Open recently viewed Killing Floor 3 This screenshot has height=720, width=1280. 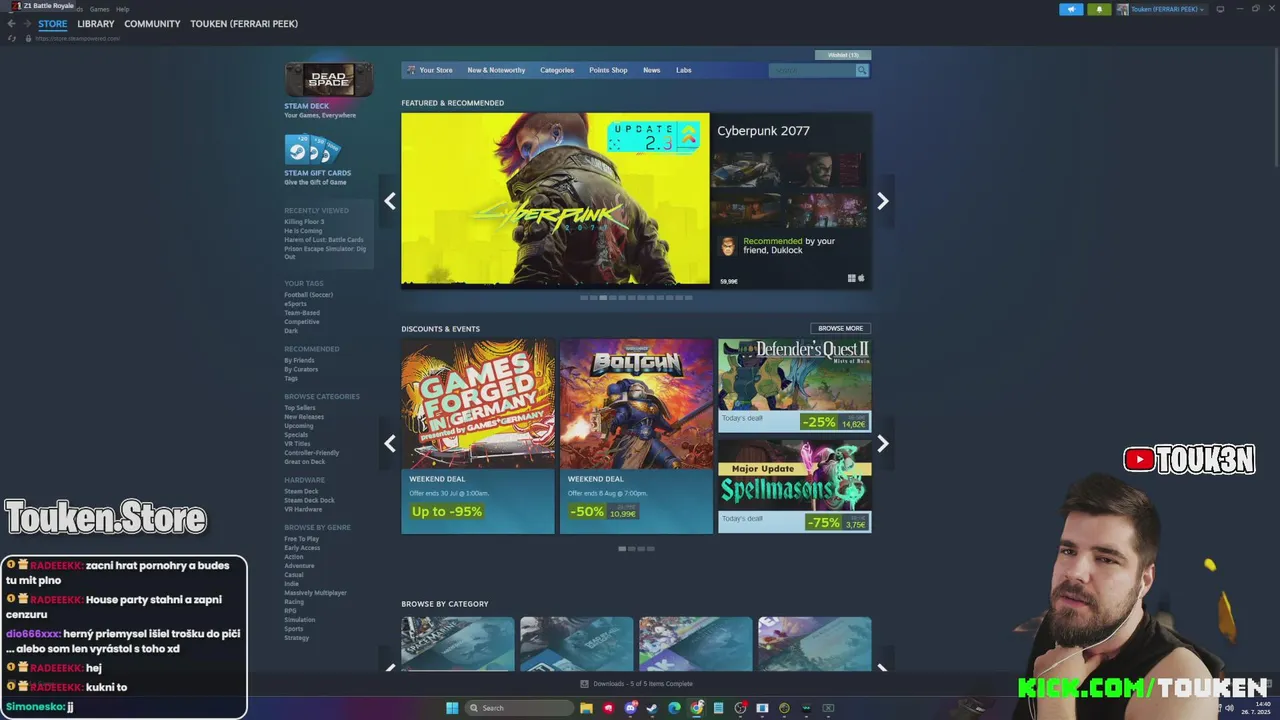point(304,222)
